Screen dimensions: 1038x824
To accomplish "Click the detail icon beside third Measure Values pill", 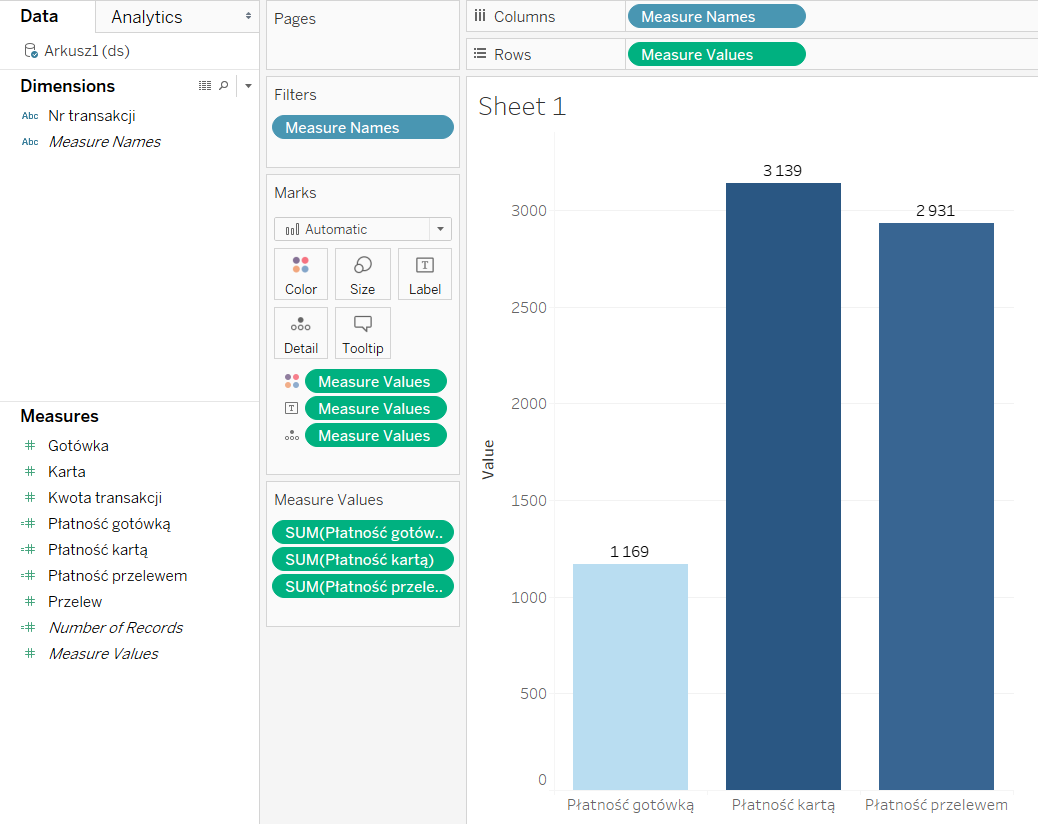I will tap(291, 435).
